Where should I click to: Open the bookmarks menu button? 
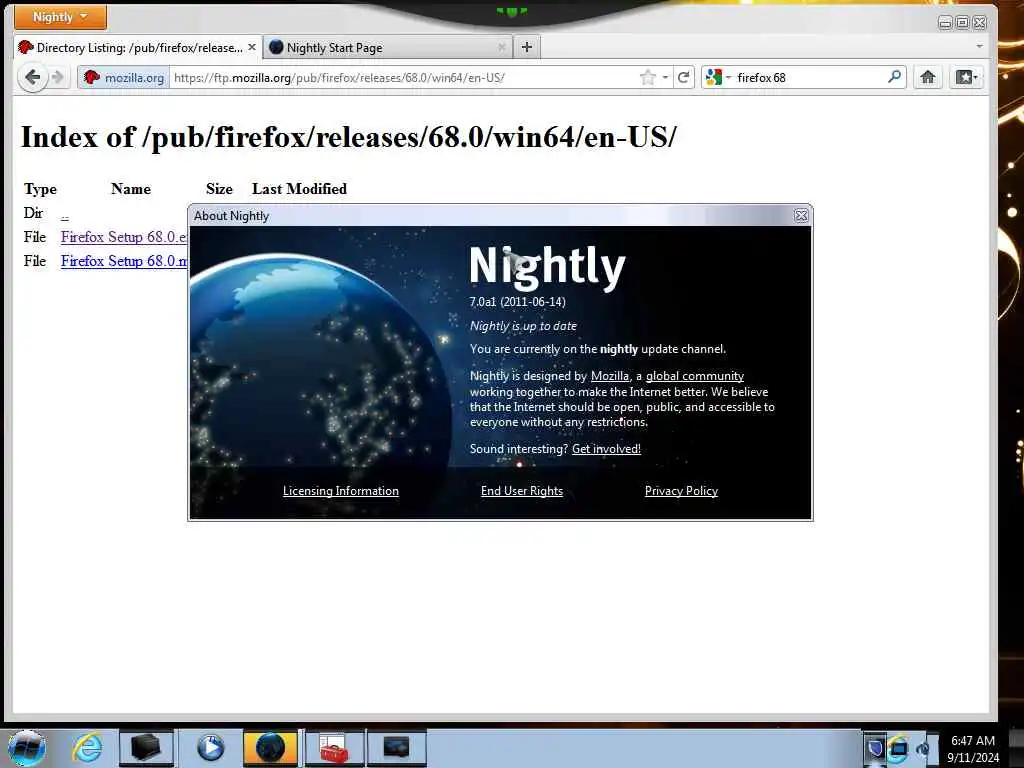tap(967, 78)
